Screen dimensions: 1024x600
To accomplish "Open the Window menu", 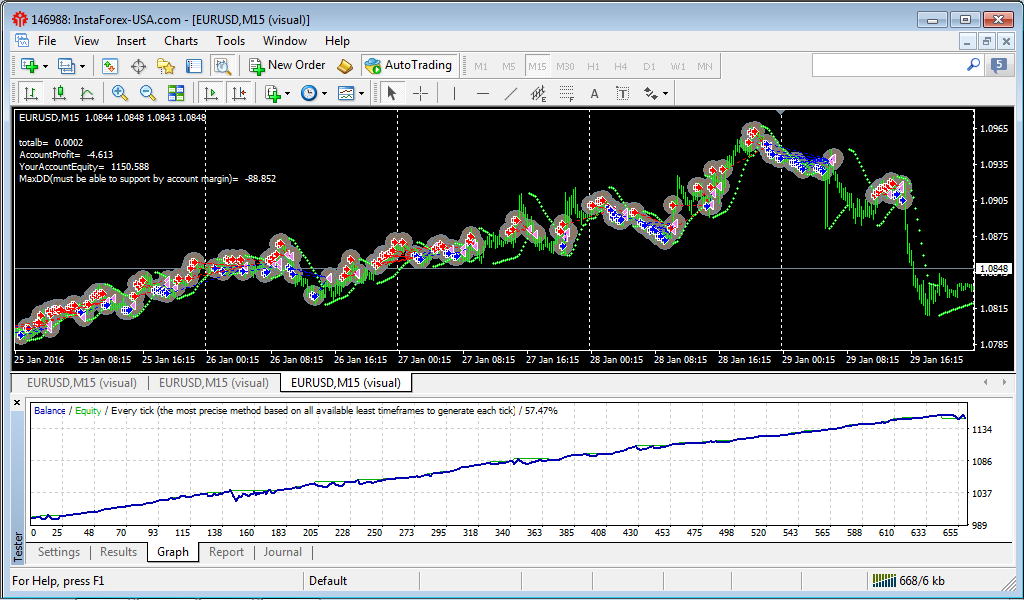I will point(285,40).
